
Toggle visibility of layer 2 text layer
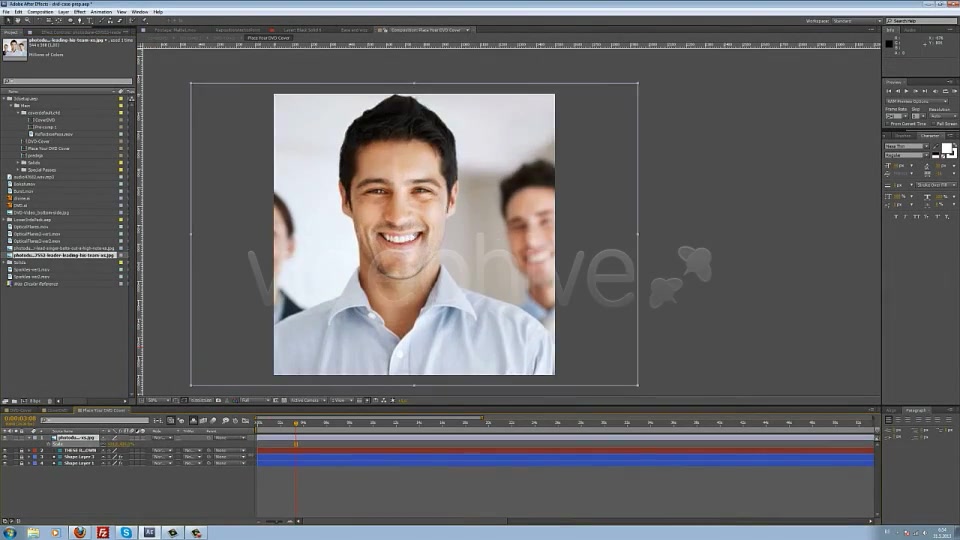[5, 451]
